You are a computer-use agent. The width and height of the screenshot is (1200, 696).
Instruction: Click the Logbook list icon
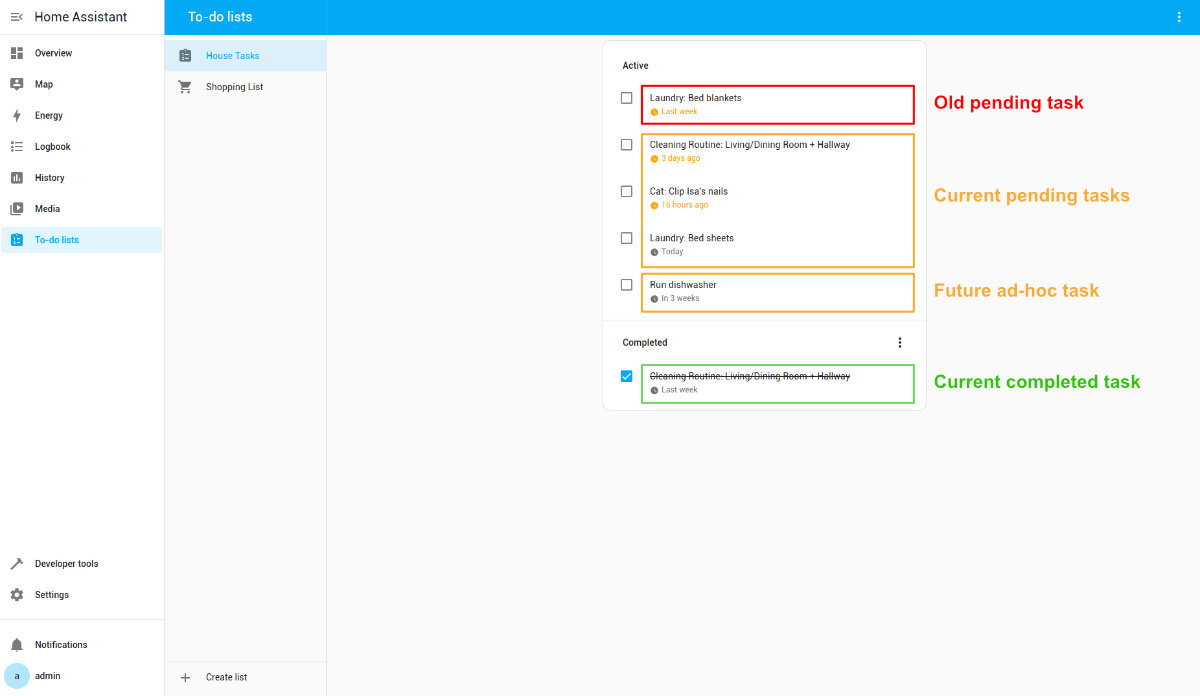(17, 146)
